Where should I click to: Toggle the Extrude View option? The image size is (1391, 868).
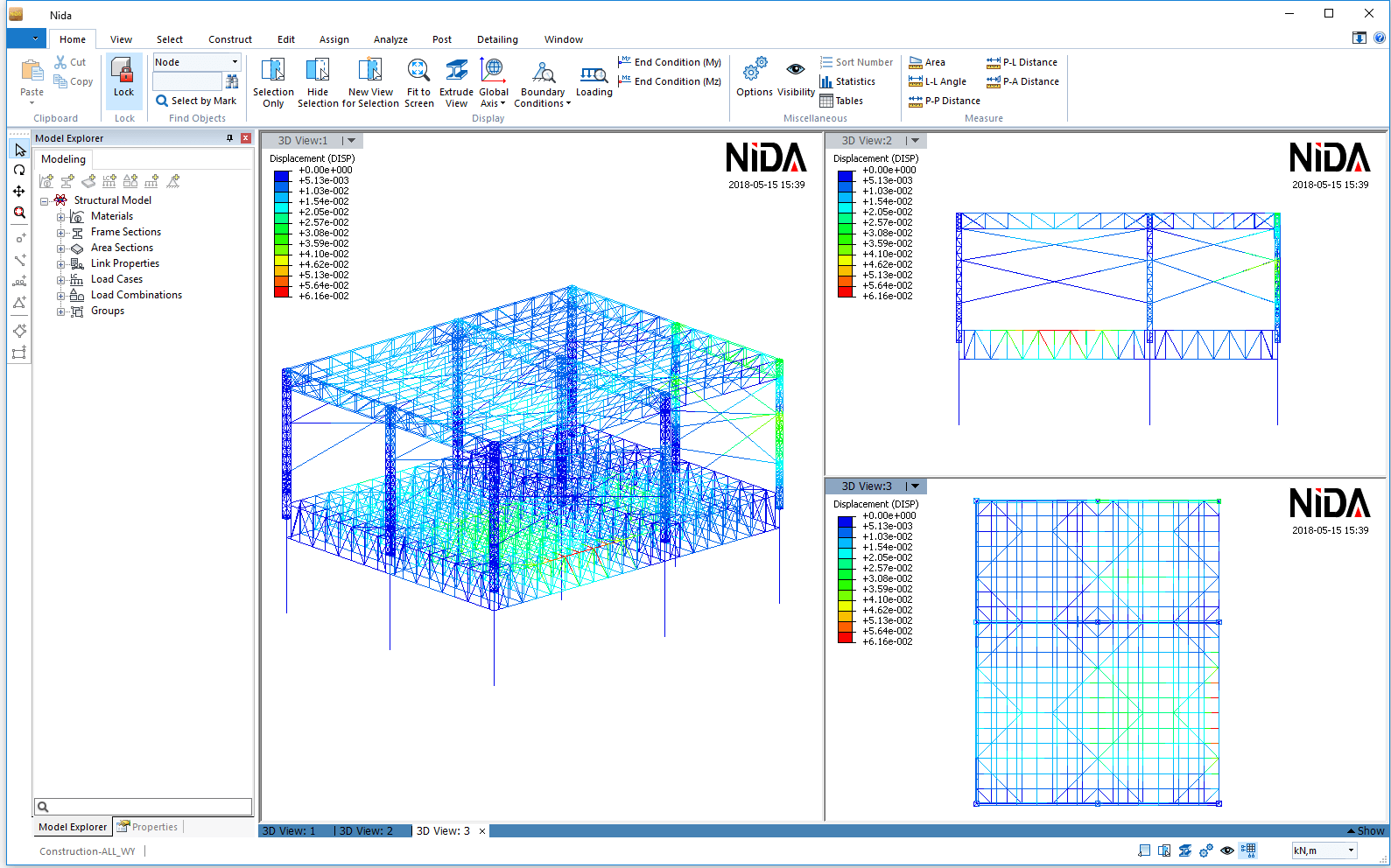coord(456,83)
